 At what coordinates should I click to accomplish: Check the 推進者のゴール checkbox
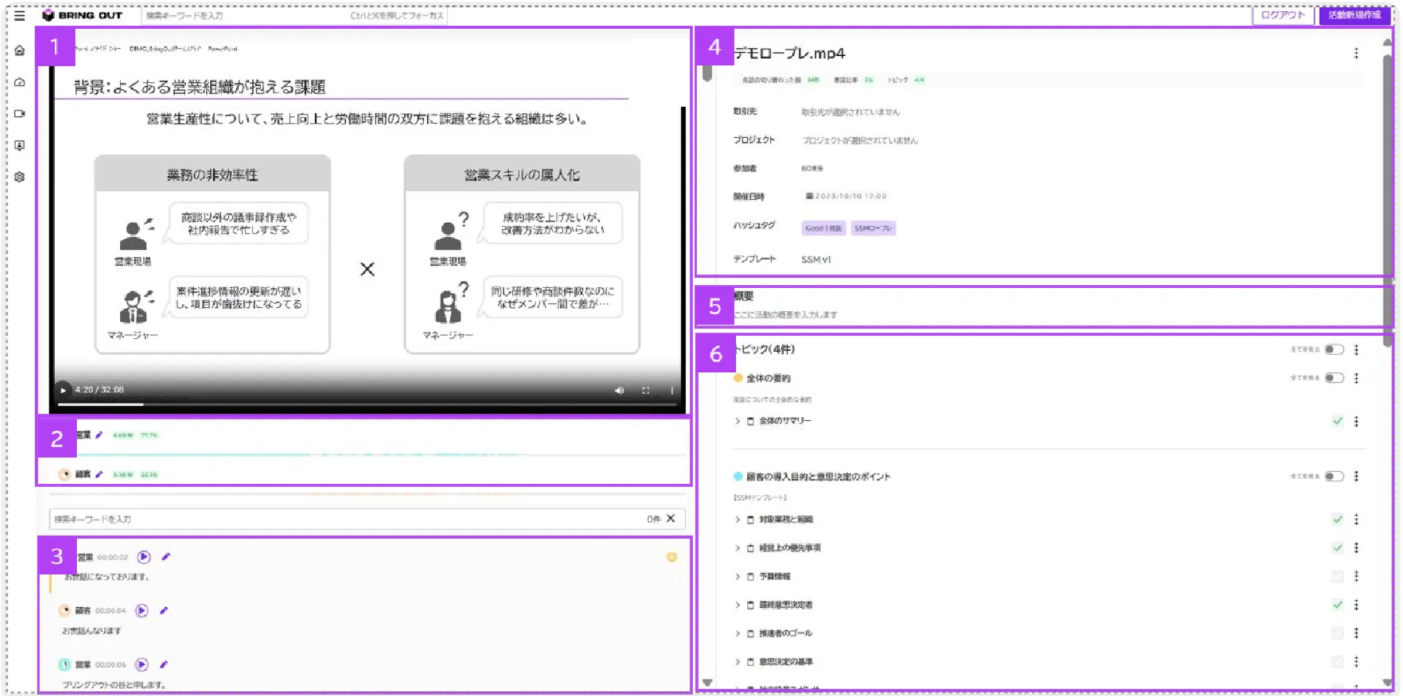[1337, 633]
